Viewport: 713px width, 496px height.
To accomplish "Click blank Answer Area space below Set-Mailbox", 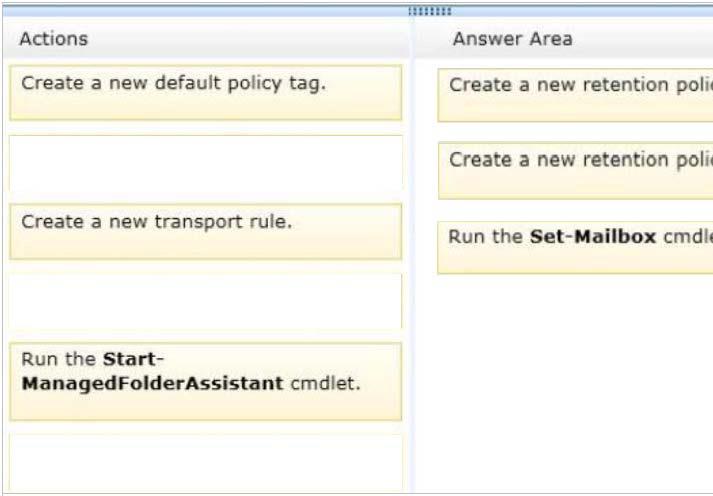I will coord(564,382).
